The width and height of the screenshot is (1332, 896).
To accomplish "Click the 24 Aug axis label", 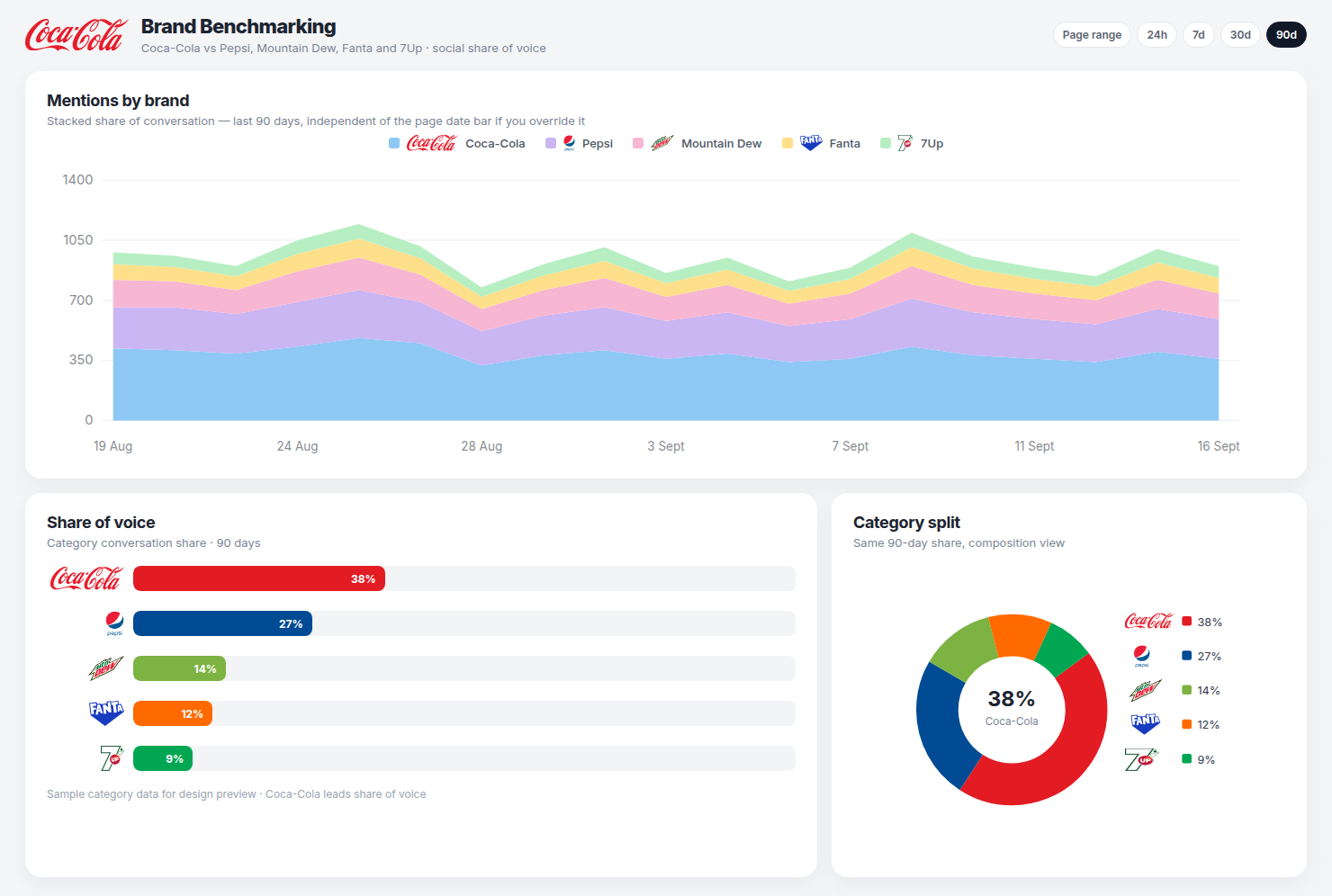I will [297, 446].
